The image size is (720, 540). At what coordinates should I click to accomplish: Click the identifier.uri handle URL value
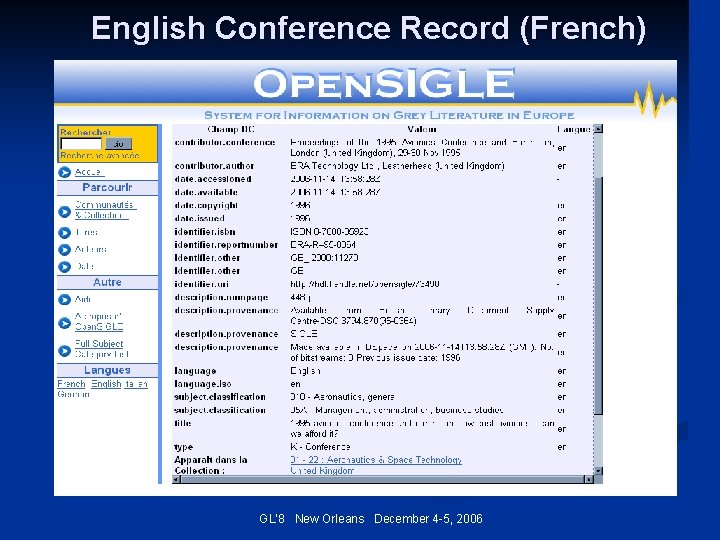[365, 284]
